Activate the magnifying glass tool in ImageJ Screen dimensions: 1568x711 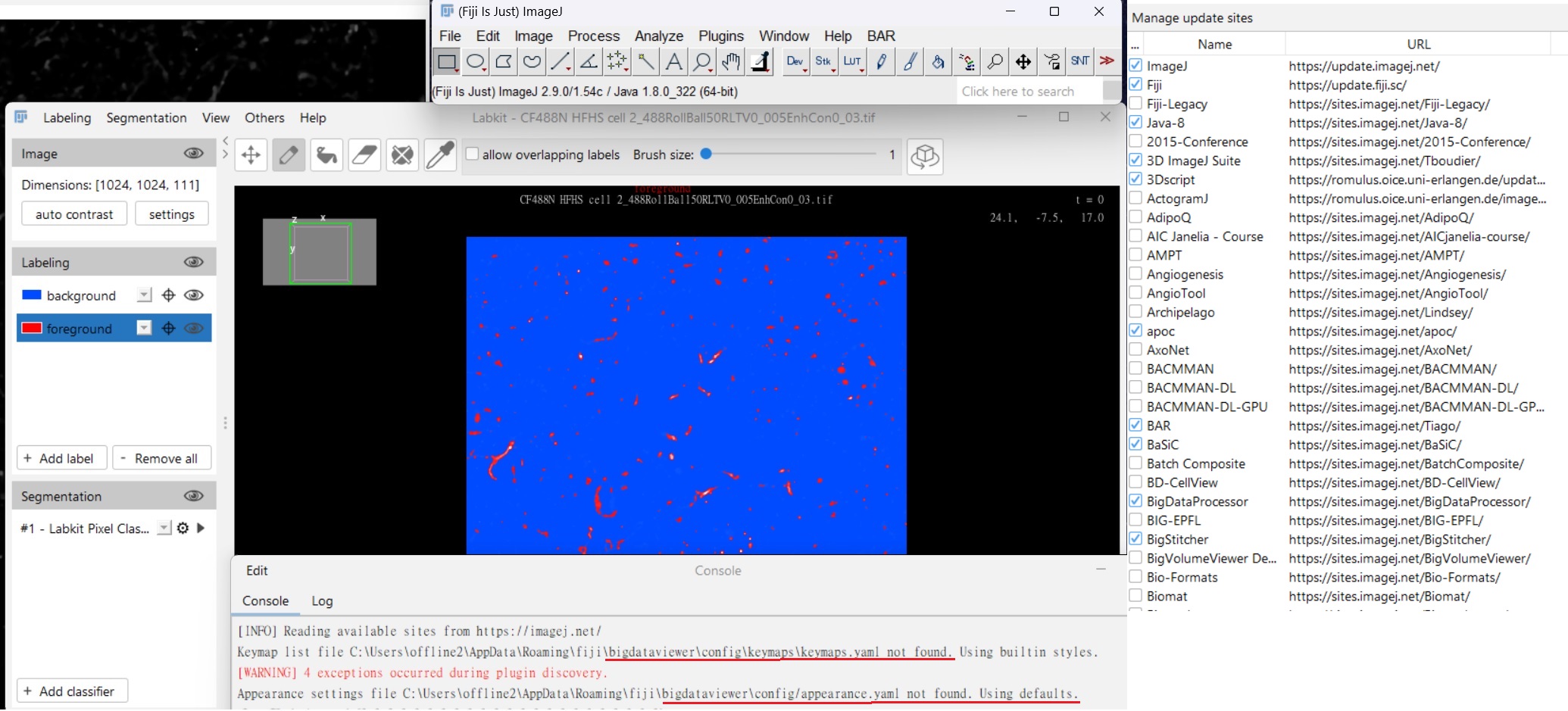click(x=702, y=62)
